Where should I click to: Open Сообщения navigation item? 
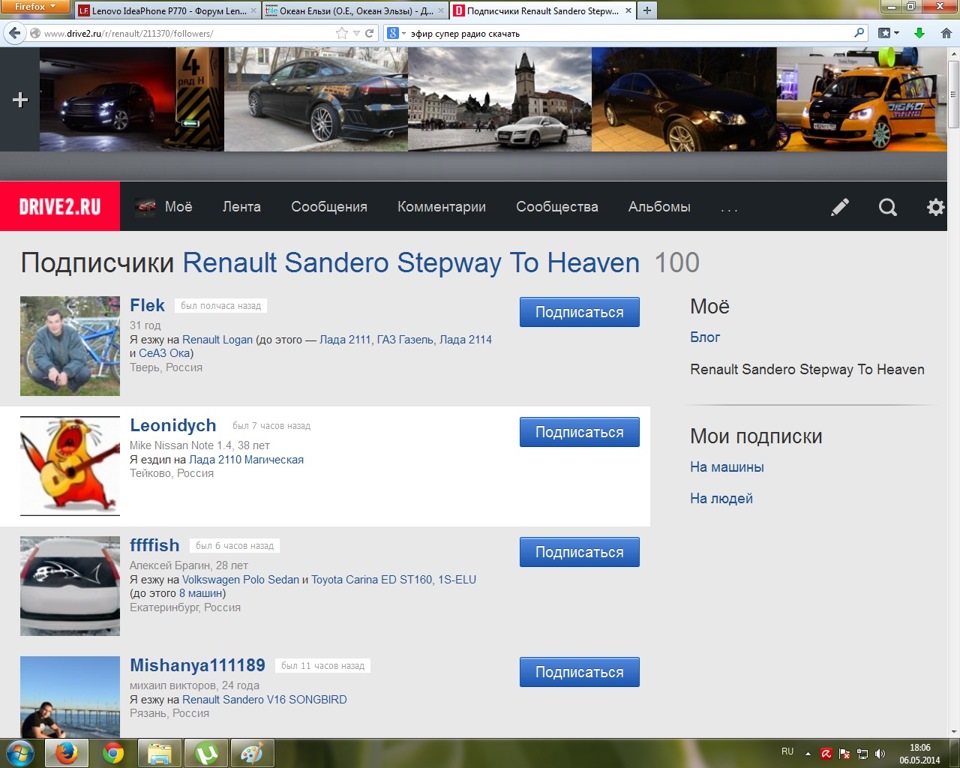(329, 206)
